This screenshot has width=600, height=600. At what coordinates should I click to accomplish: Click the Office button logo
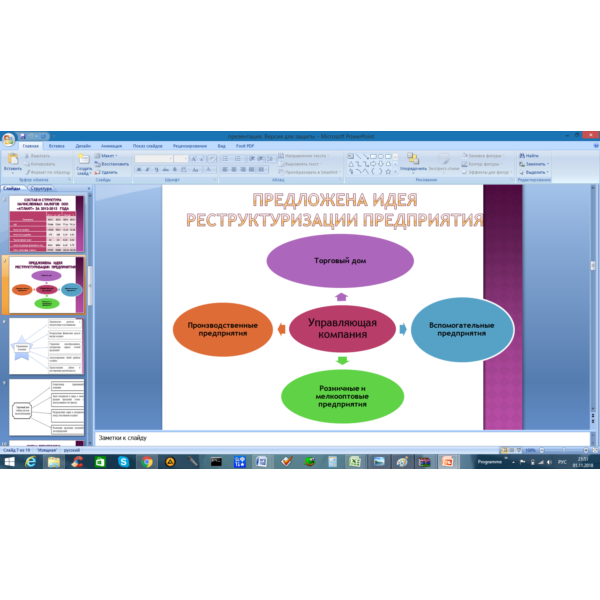(8, 139)
